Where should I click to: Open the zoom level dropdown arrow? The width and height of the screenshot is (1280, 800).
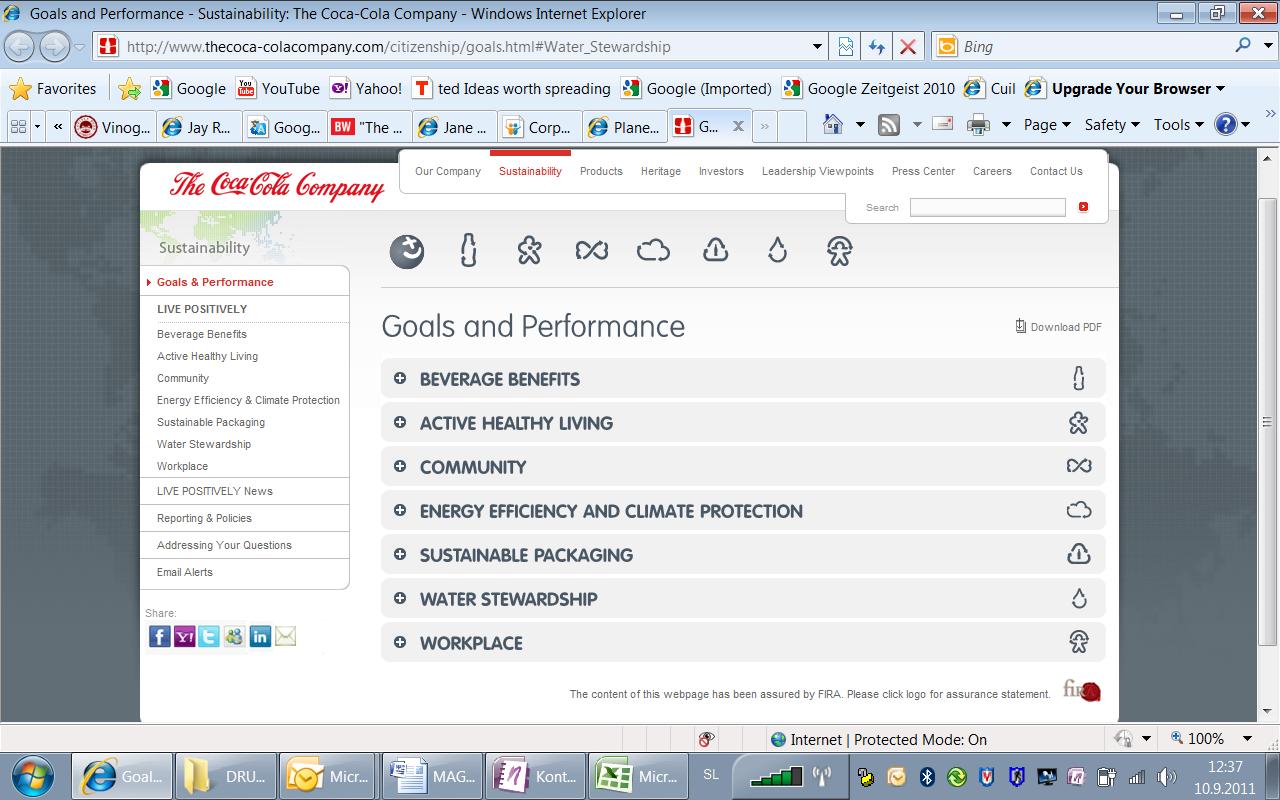pyautogui.click(x=1247, y=739)
